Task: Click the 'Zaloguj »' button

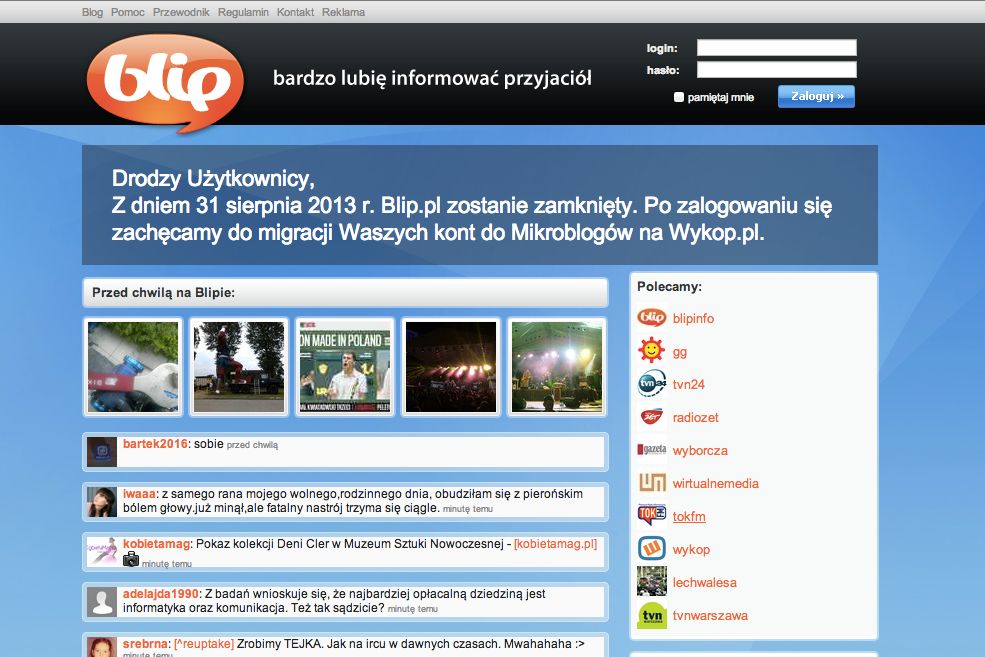Action: point(816,96)
